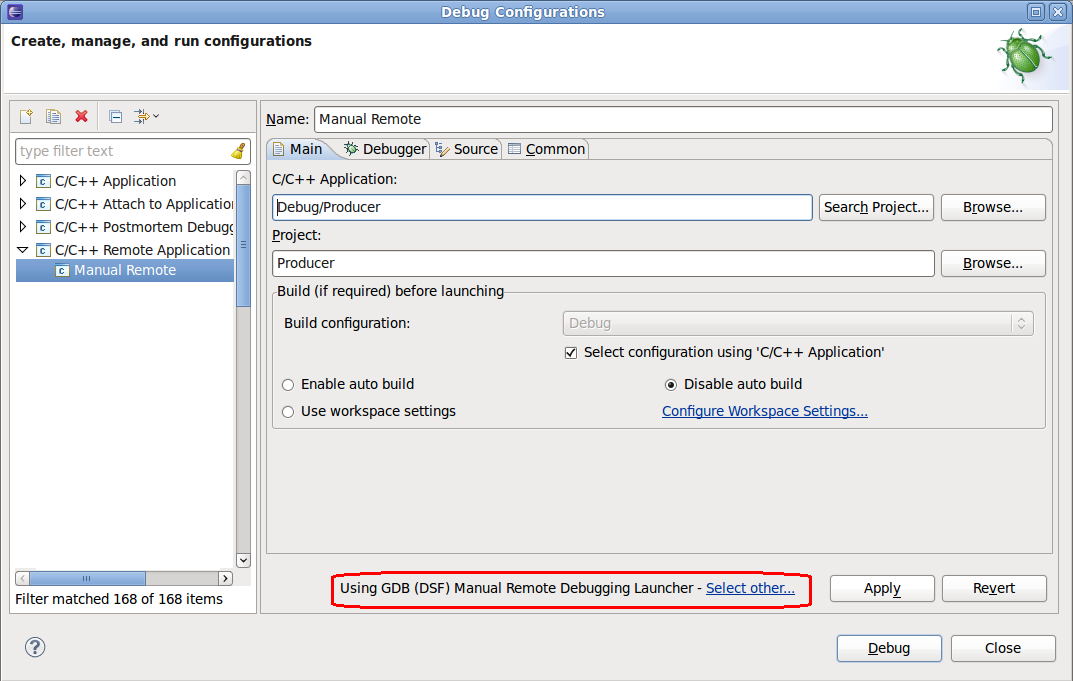Browse for the C/C++ Application file
The height and width of the screenshot is (681, 1073).
(x=993, y=207)
